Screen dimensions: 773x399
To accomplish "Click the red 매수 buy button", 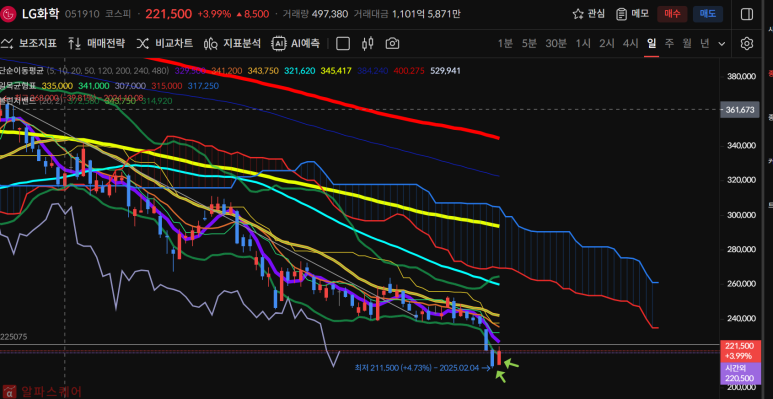I will [x=672, y=14].
